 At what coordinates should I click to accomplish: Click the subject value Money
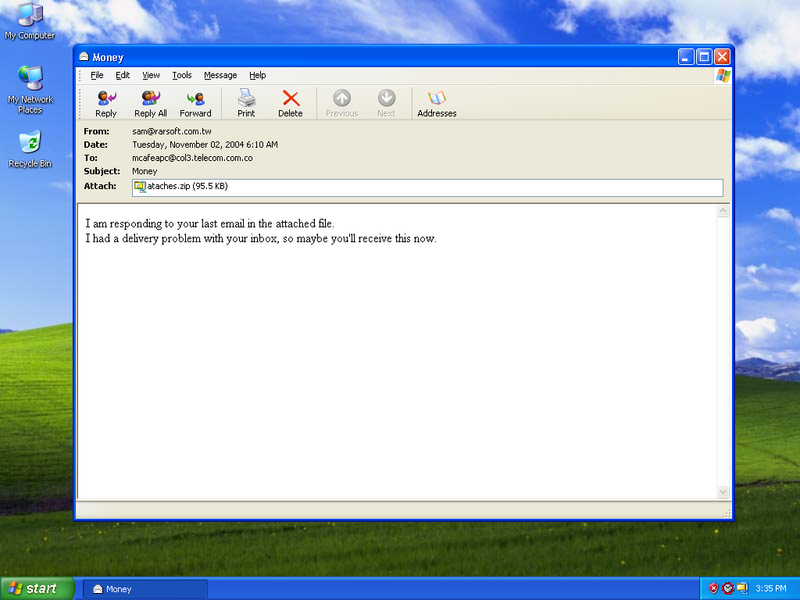coord(144,171)
